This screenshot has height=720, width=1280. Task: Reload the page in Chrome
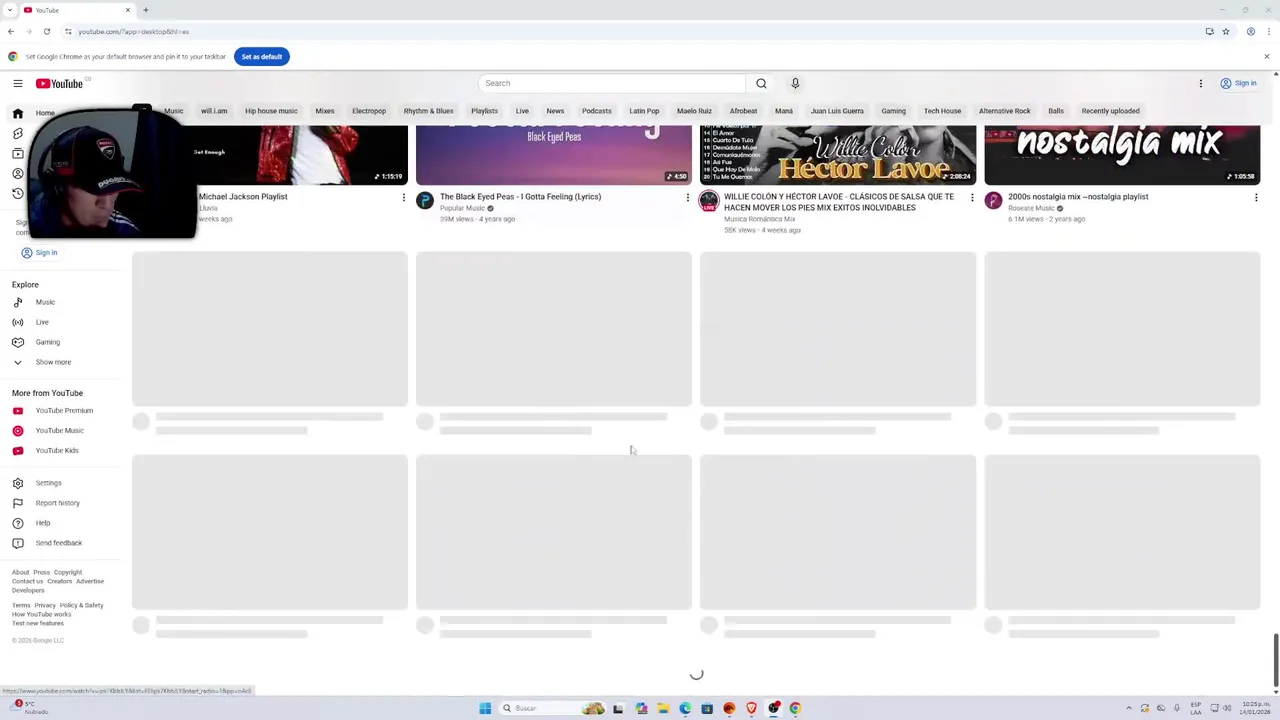coord(46,32)
